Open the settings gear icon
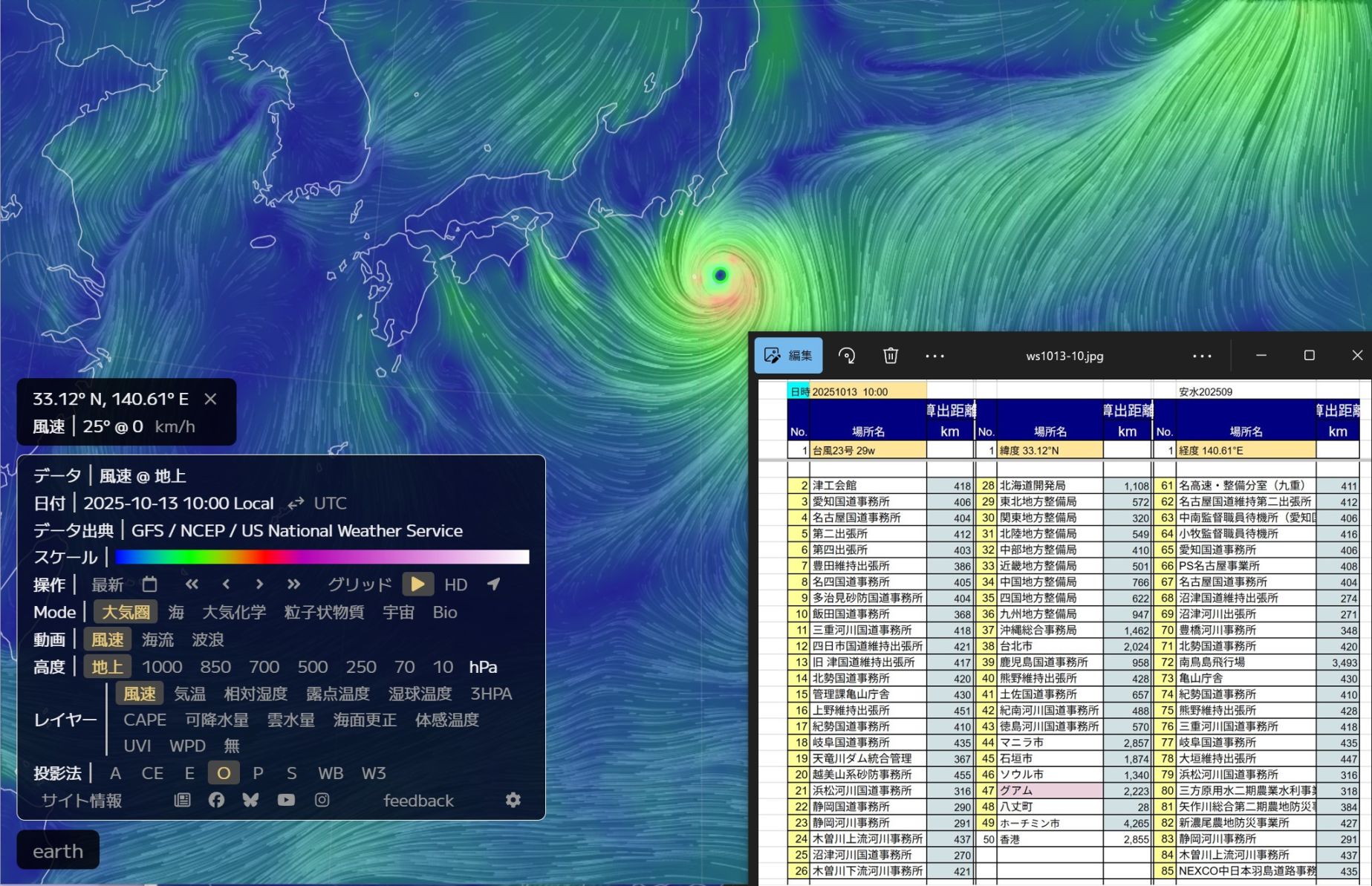 coord(513,800)
